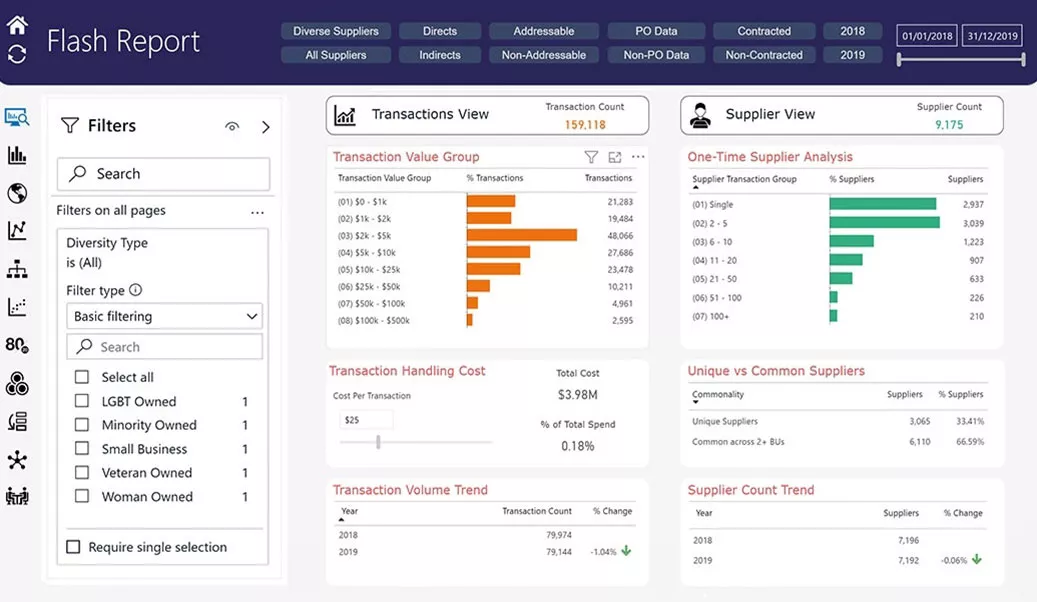Select the Non-PO Data button
The height and width of the screenshot is (602, 1037).
click(656, 55)
